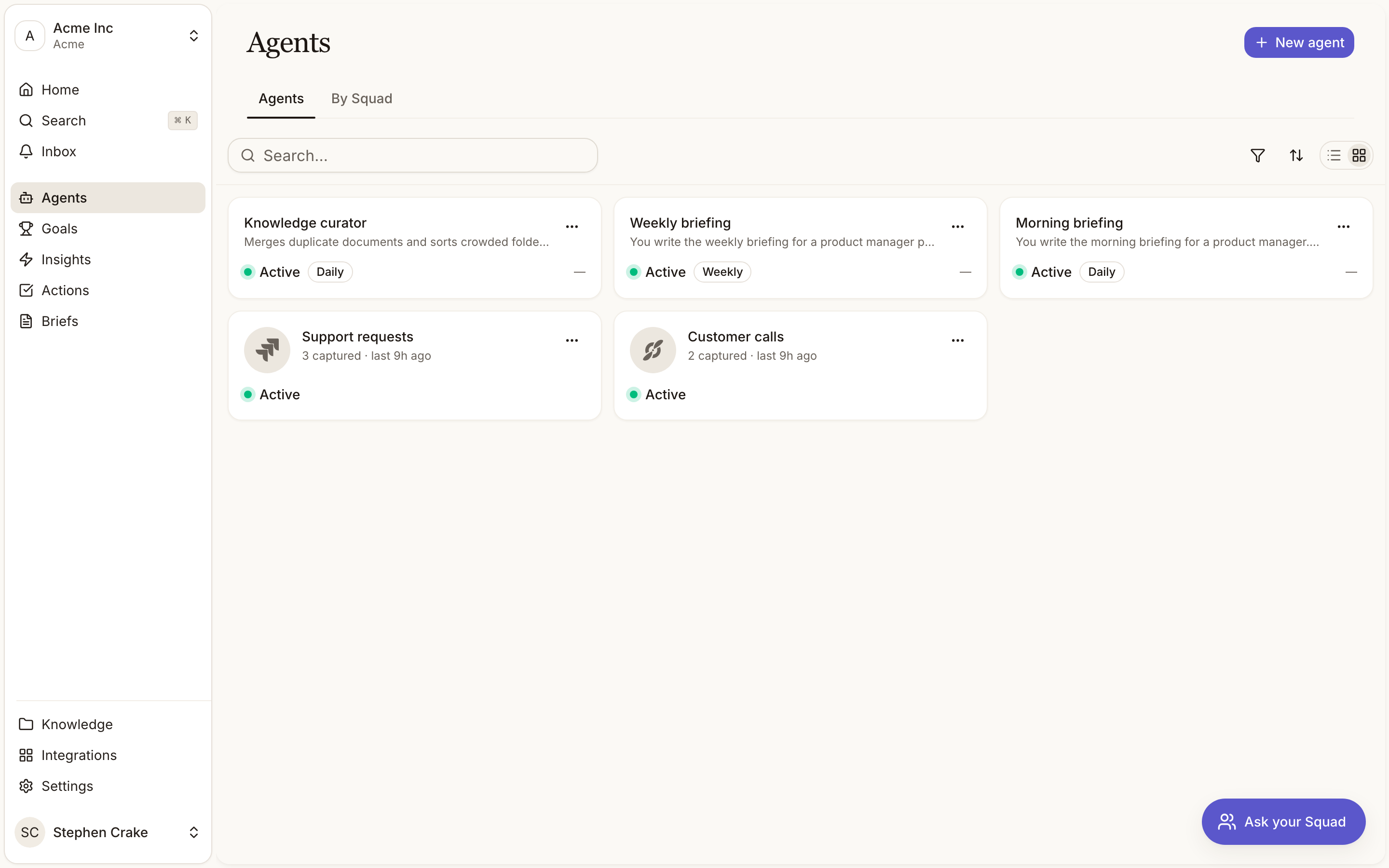Open Customer calls options menu
Viewport: 1389px width, 868px height.
pyautogui.click(x=957, y=340)
